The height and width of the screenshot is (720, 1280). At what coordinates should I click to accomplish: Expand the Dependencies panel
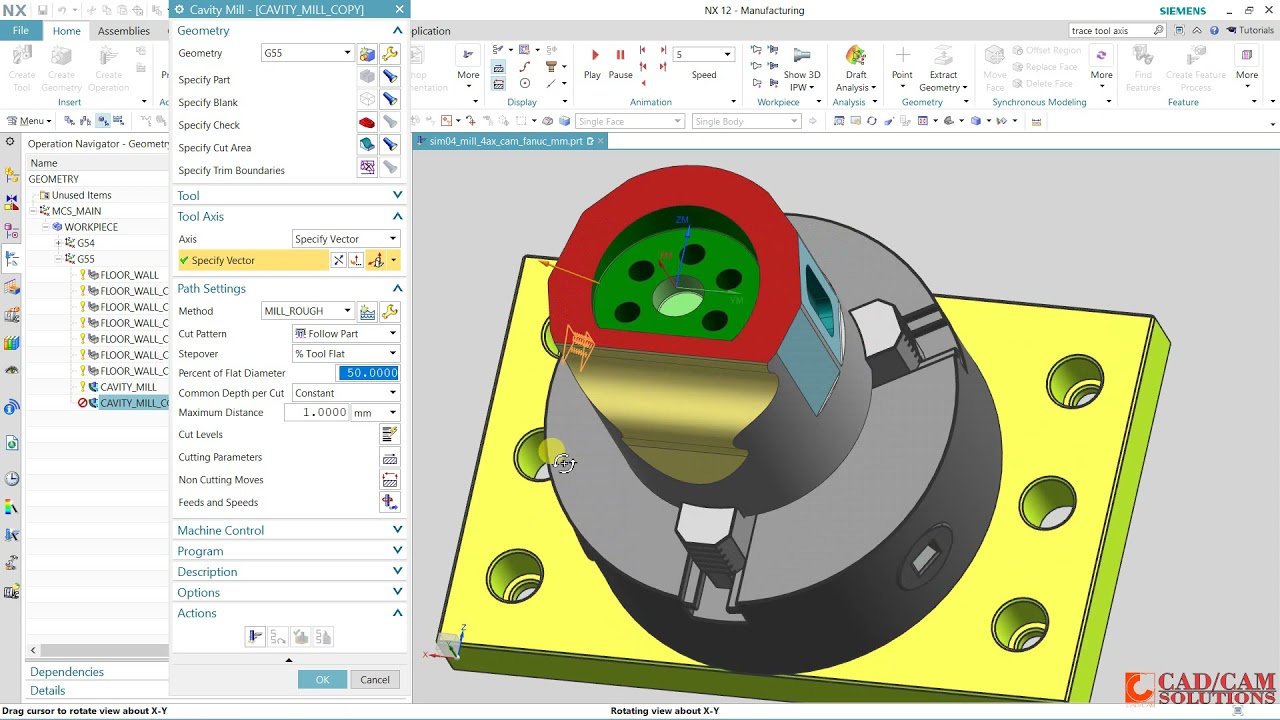[67, 672]
